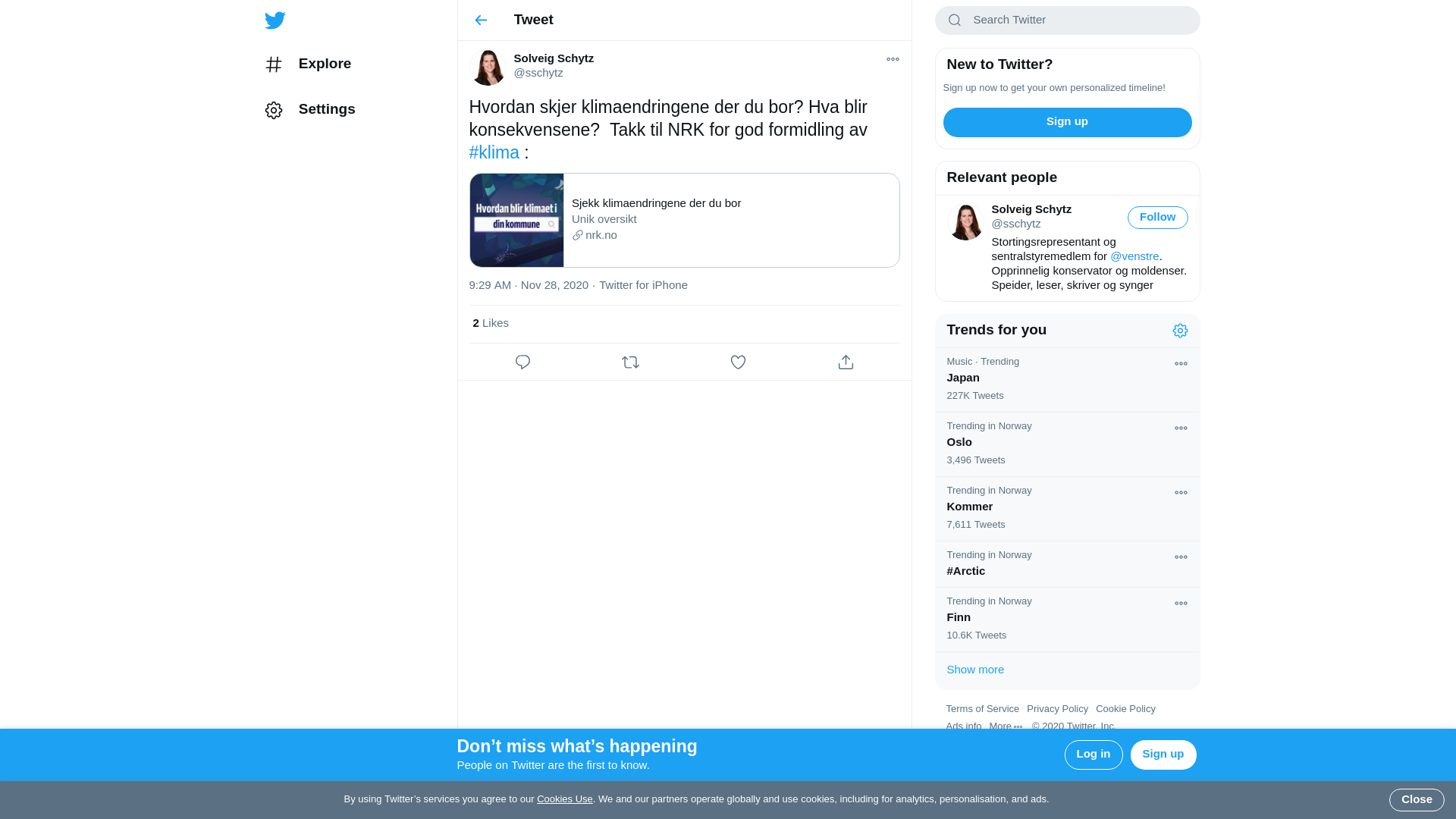View the 2 Likes list

click(x=491, y=323)
